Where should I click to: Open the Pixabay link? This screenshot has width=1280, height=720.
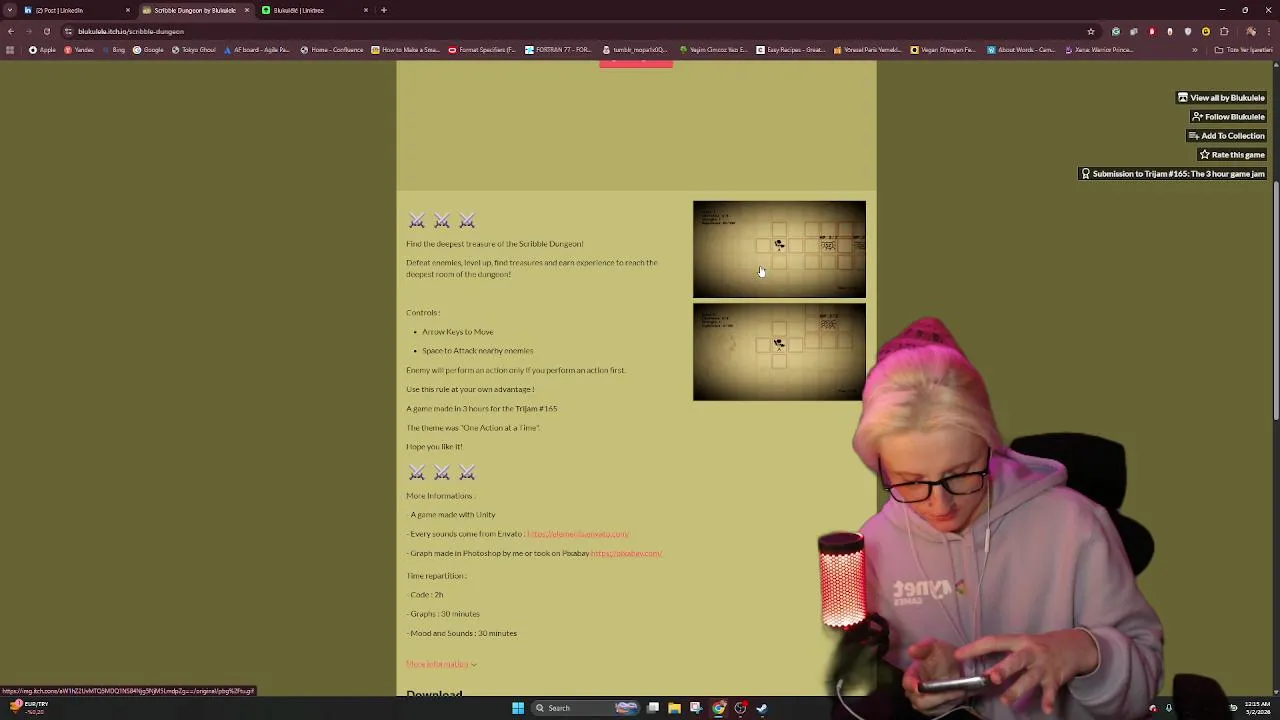tap(626, 553)
